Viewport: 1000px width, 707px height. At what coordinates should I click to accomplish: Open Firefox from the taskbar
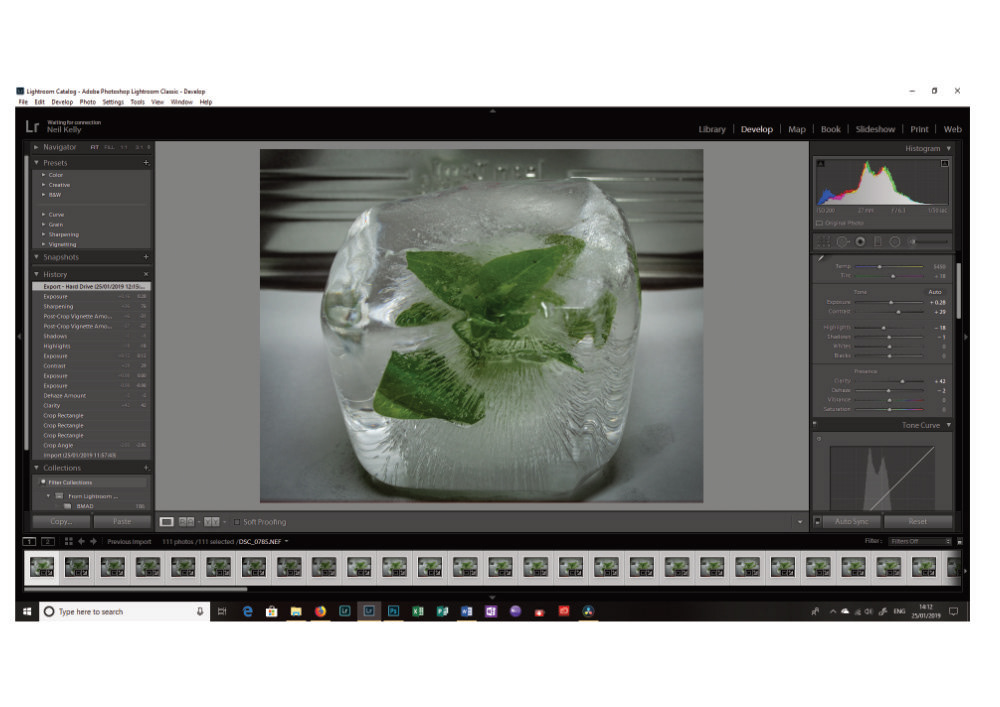320,611
